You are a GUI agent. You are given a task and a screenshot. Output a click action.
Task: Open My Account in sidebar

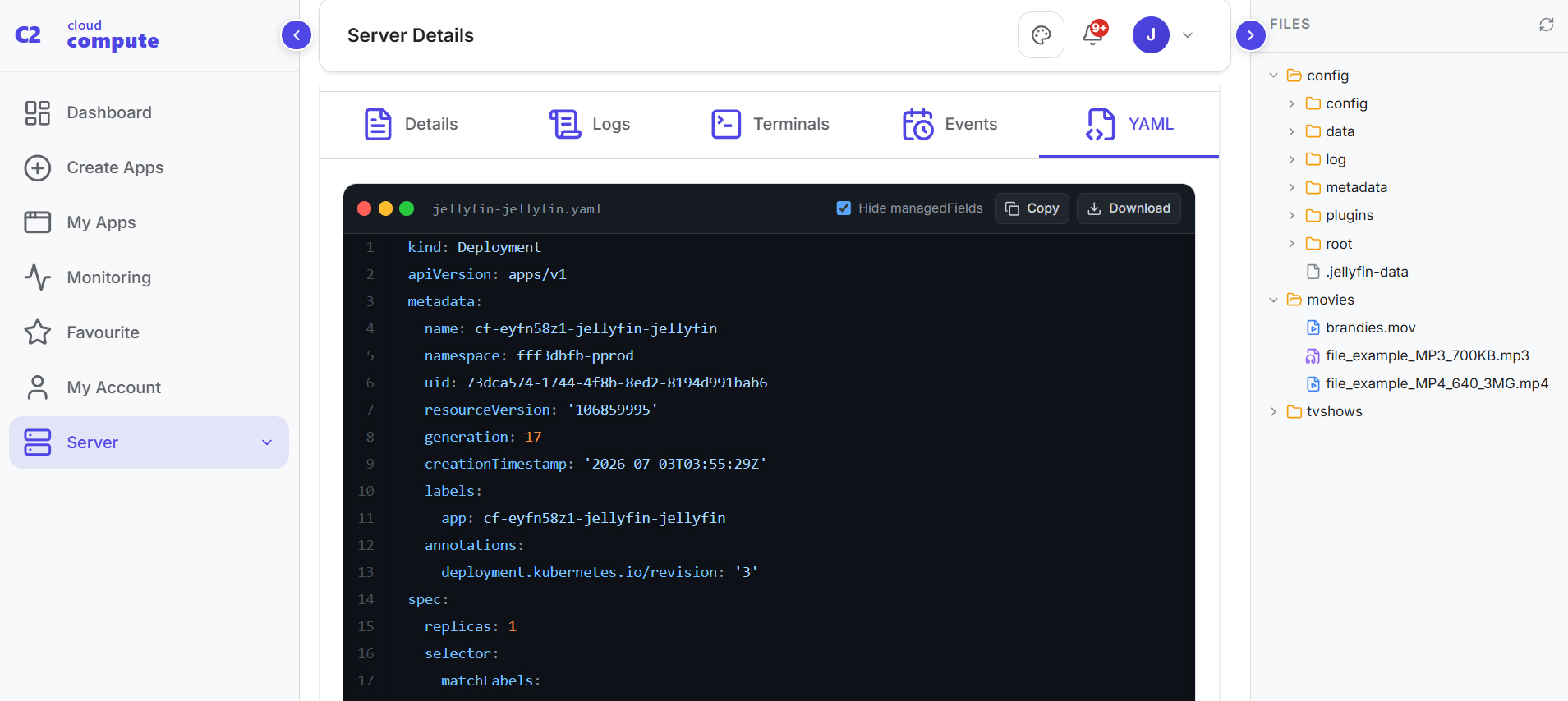click(x=149, y=387)
